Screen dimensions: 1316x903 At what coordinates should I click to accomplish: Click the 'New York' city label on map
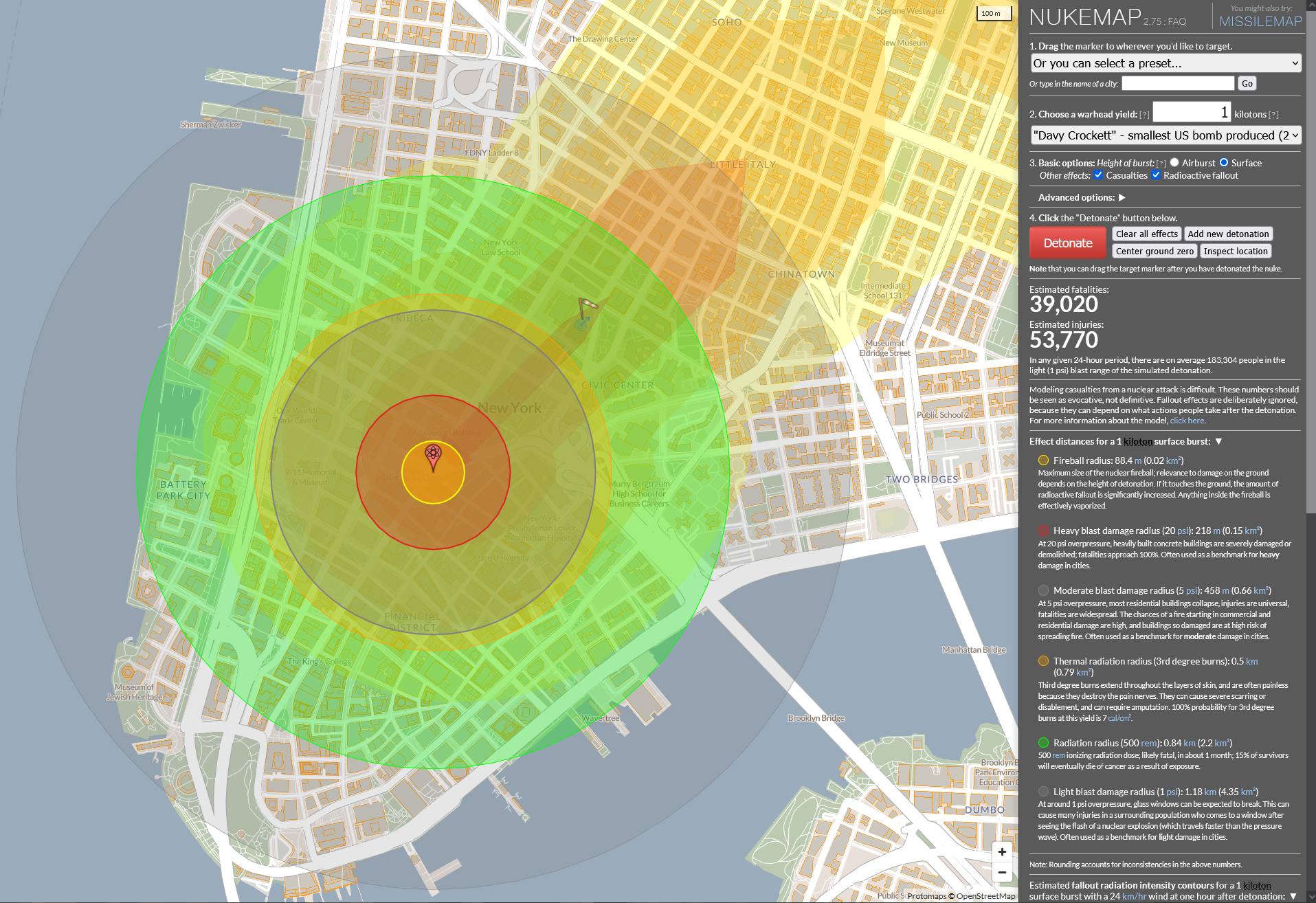tap(510, 408)
